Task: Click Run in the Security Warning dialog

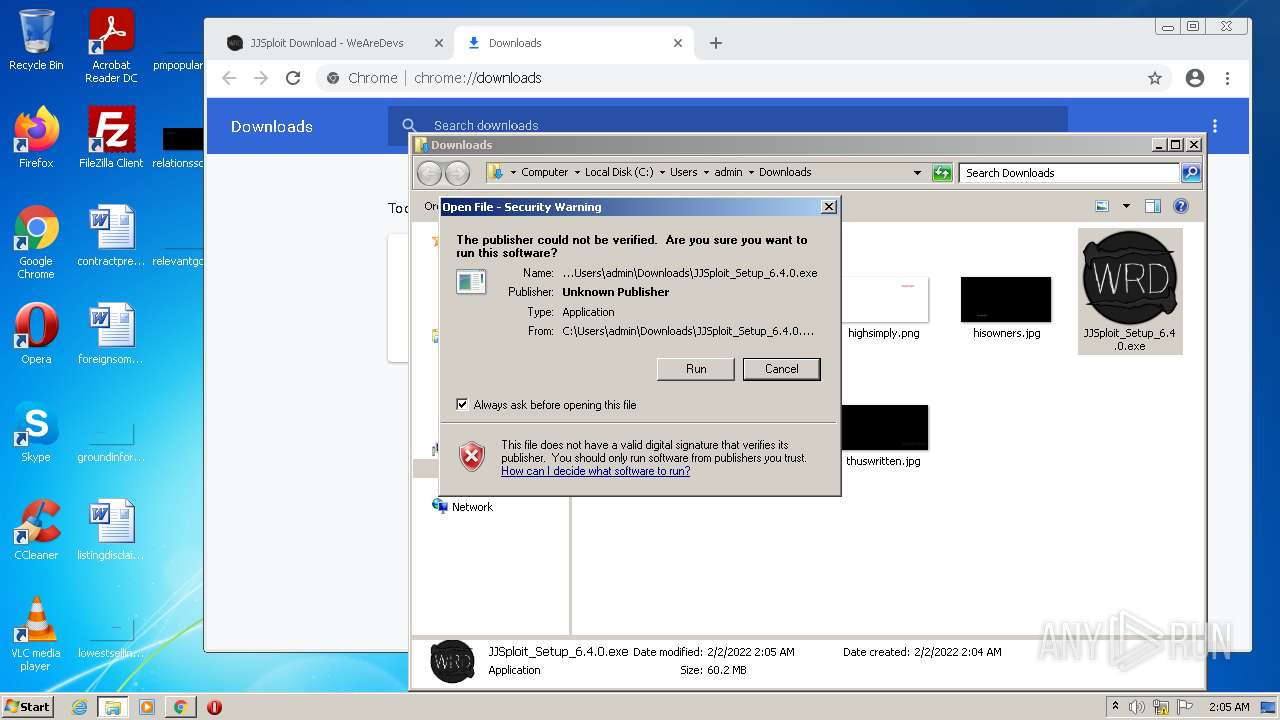Action: [x=696, y=369]
